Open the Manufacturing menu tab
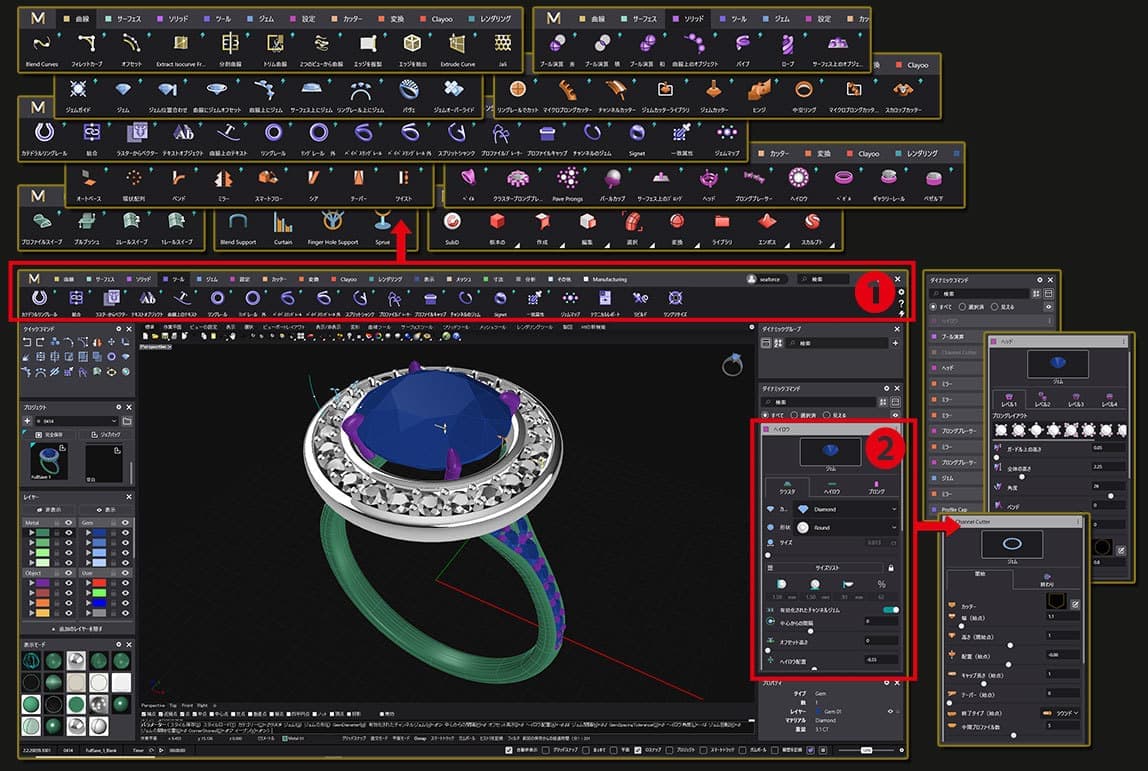The height and width of the screenshot is (771, 1148). (x=609, y=279)
